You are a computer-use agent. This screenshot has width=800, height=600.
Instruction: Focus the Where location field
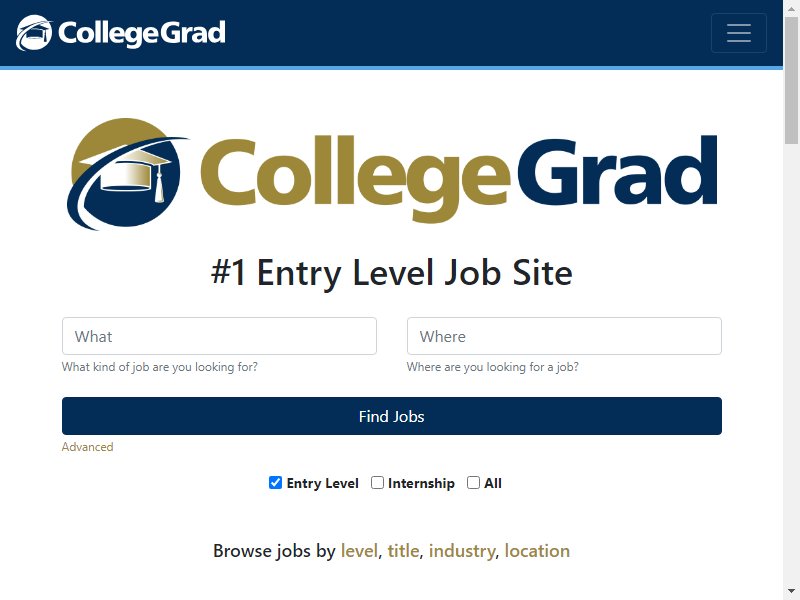[x=564, y=336]
